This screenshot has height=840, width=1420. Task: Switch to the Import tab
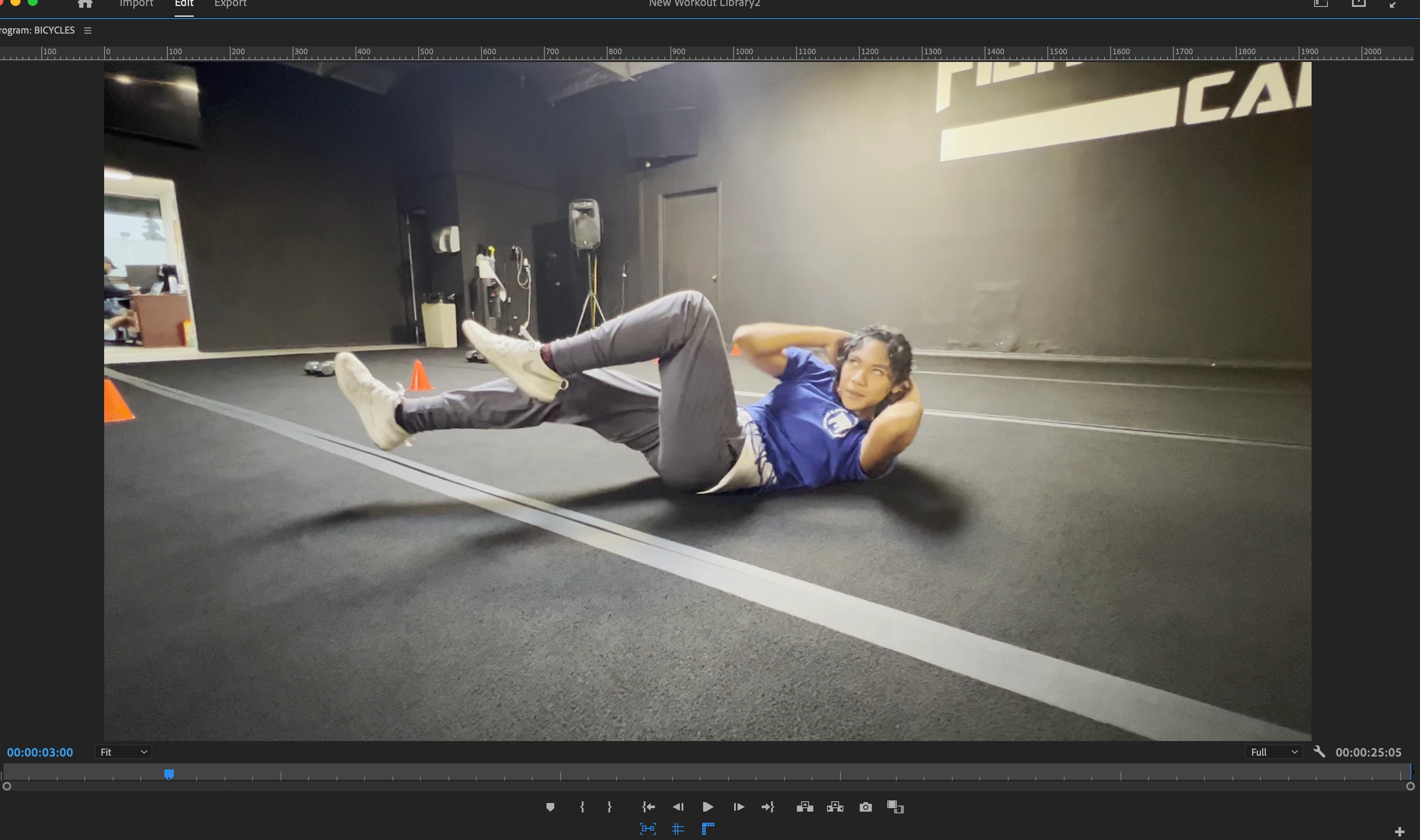click(x=136, y=4)
